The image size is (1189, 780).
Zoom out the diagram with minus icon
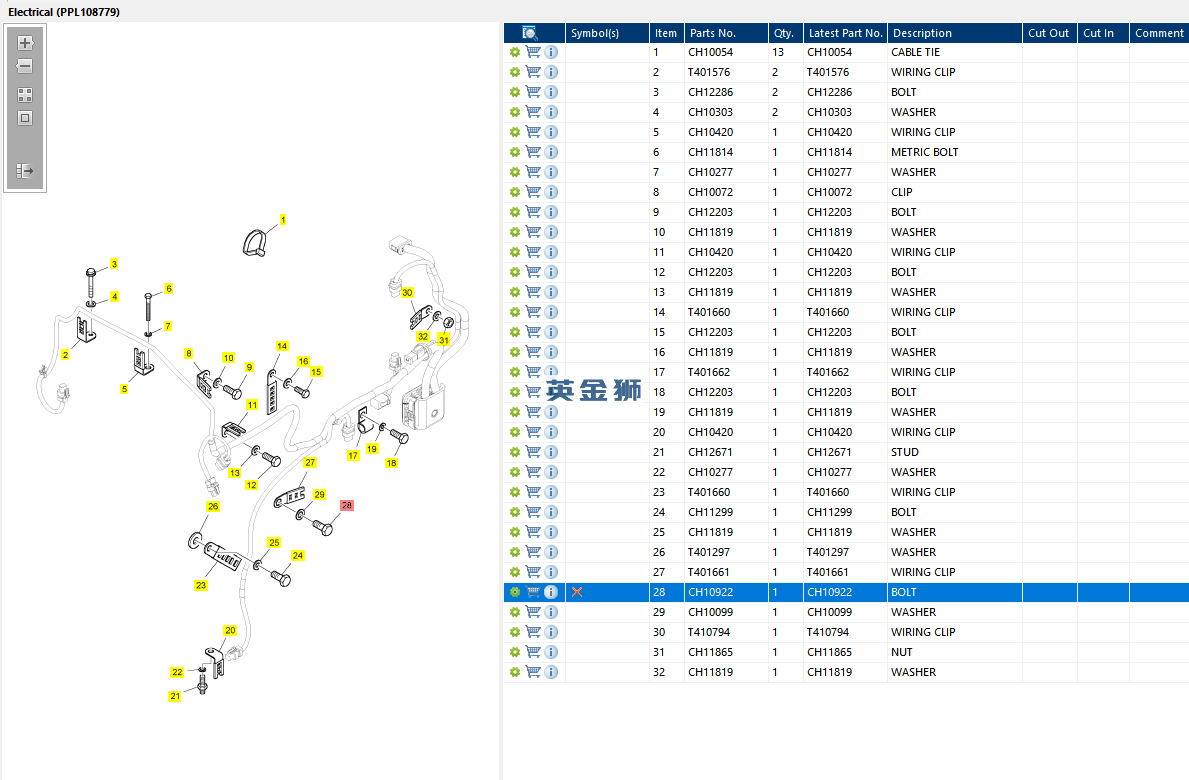click(x=25, y=66)
